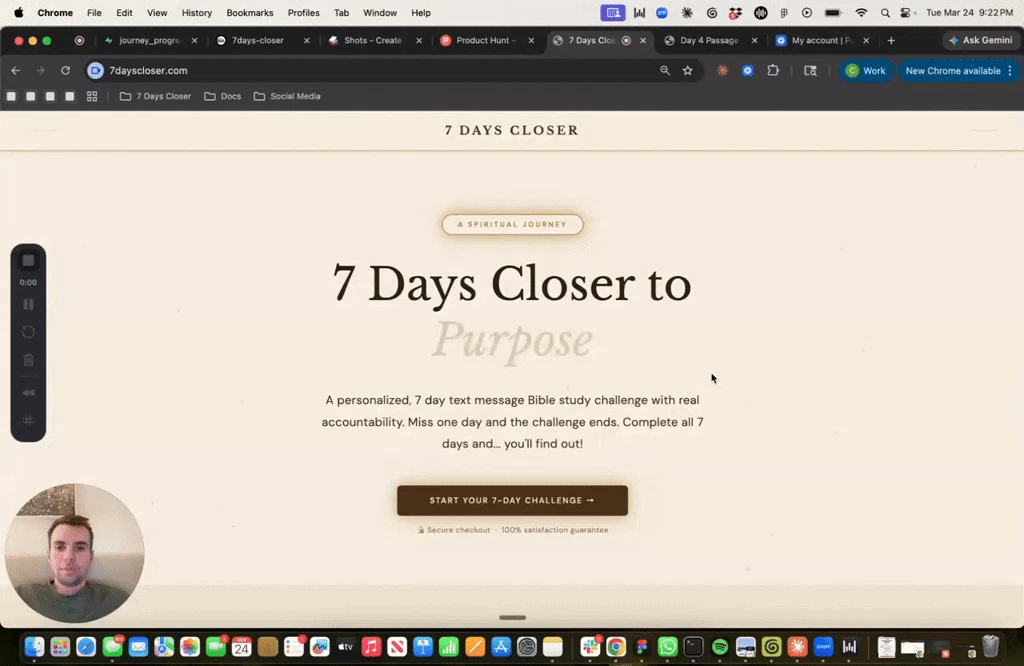Click the zoom magnifier icon in address bar
The image size is (1024, 666).
tap(665, 71)
